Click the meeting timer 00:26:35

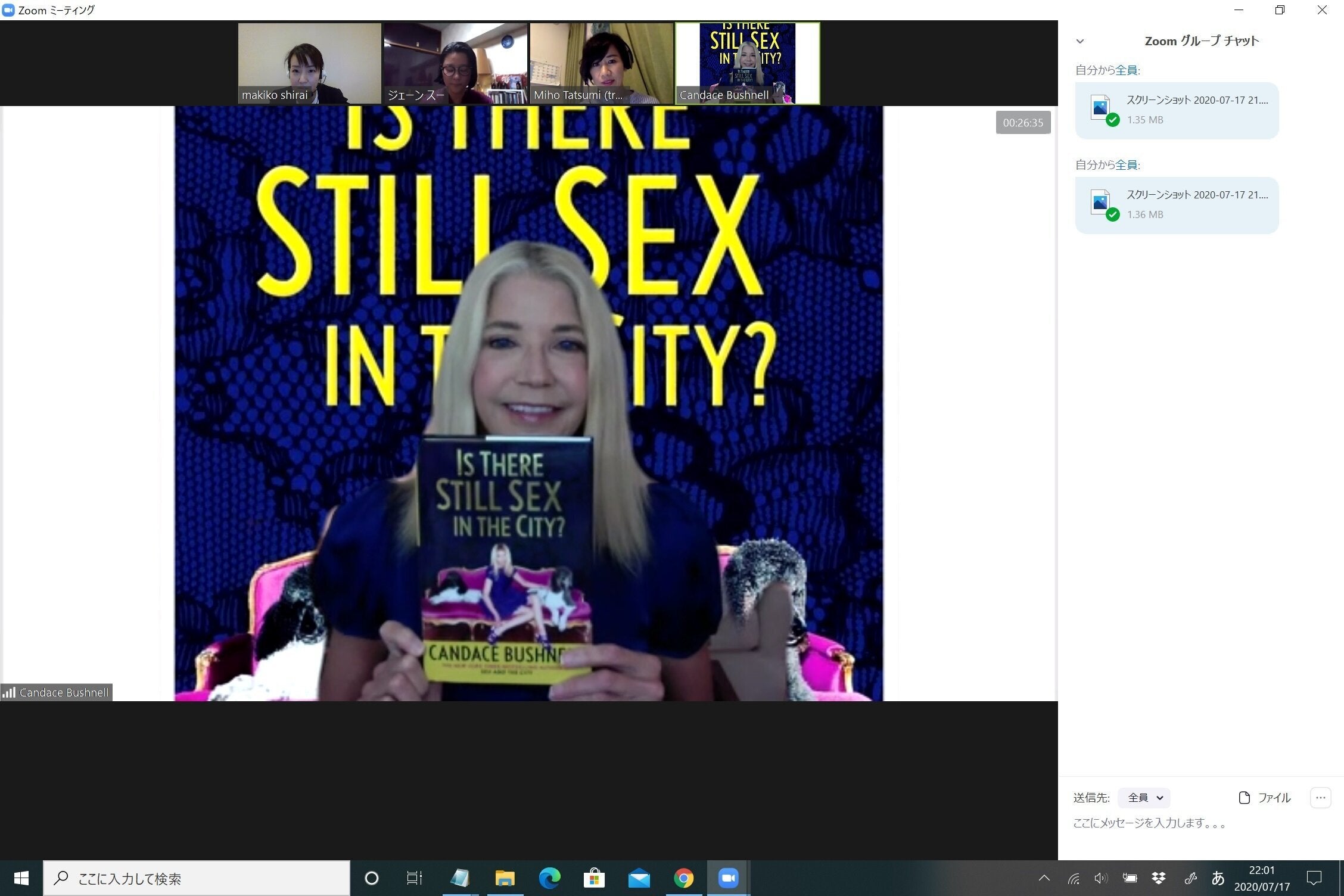pyautogui.click(x=1023, y=123)
